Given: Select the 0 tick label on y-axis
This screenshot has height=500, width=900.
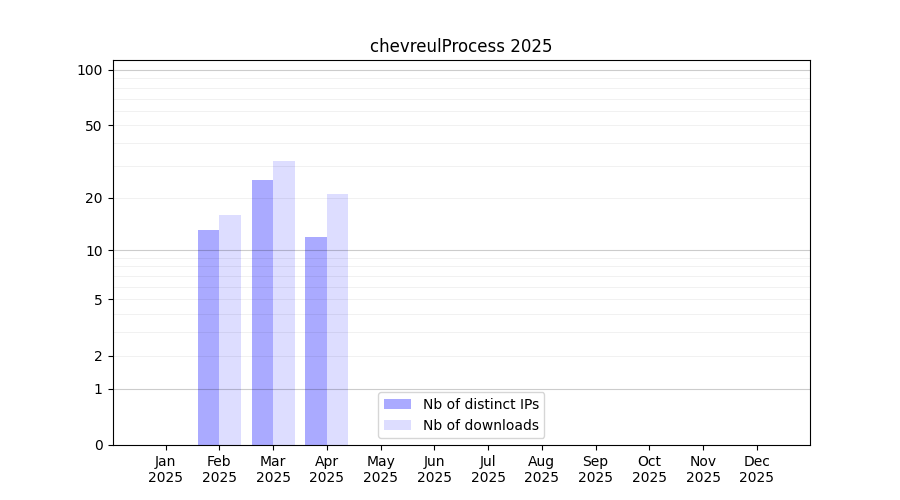Looking at the screenshot, I should [x=98, y=445].
